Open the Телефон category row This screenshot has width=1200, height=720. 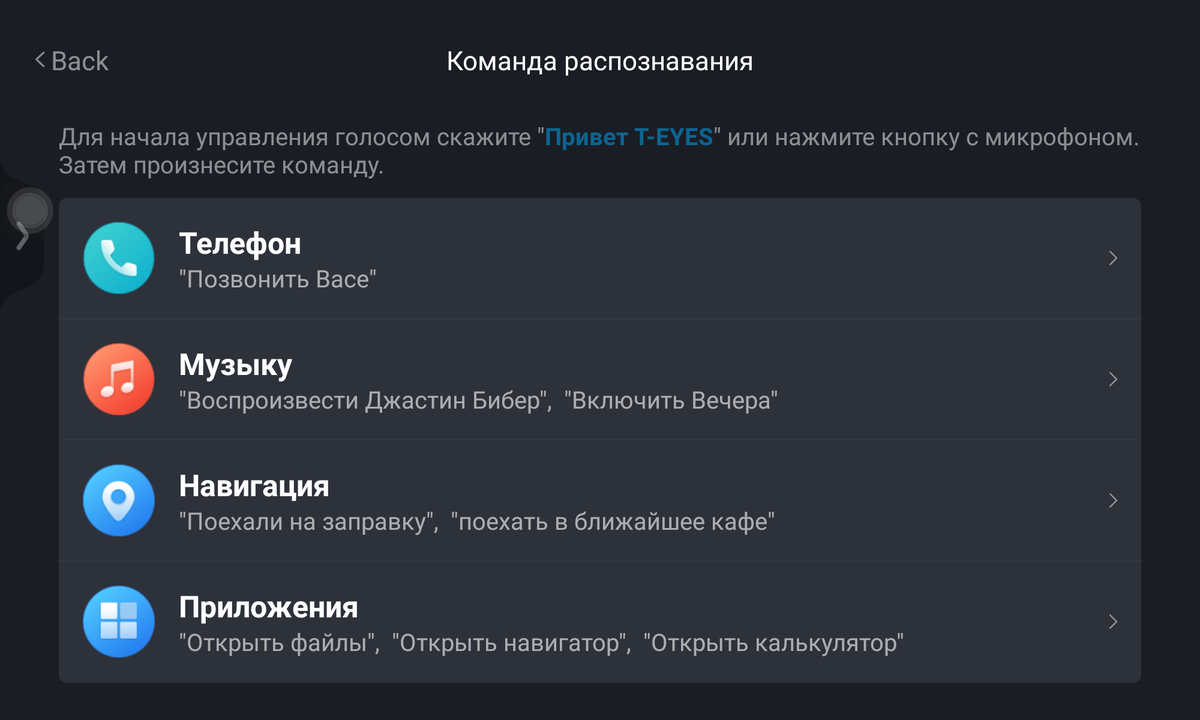pyautogui.click(x=600, y=258)
